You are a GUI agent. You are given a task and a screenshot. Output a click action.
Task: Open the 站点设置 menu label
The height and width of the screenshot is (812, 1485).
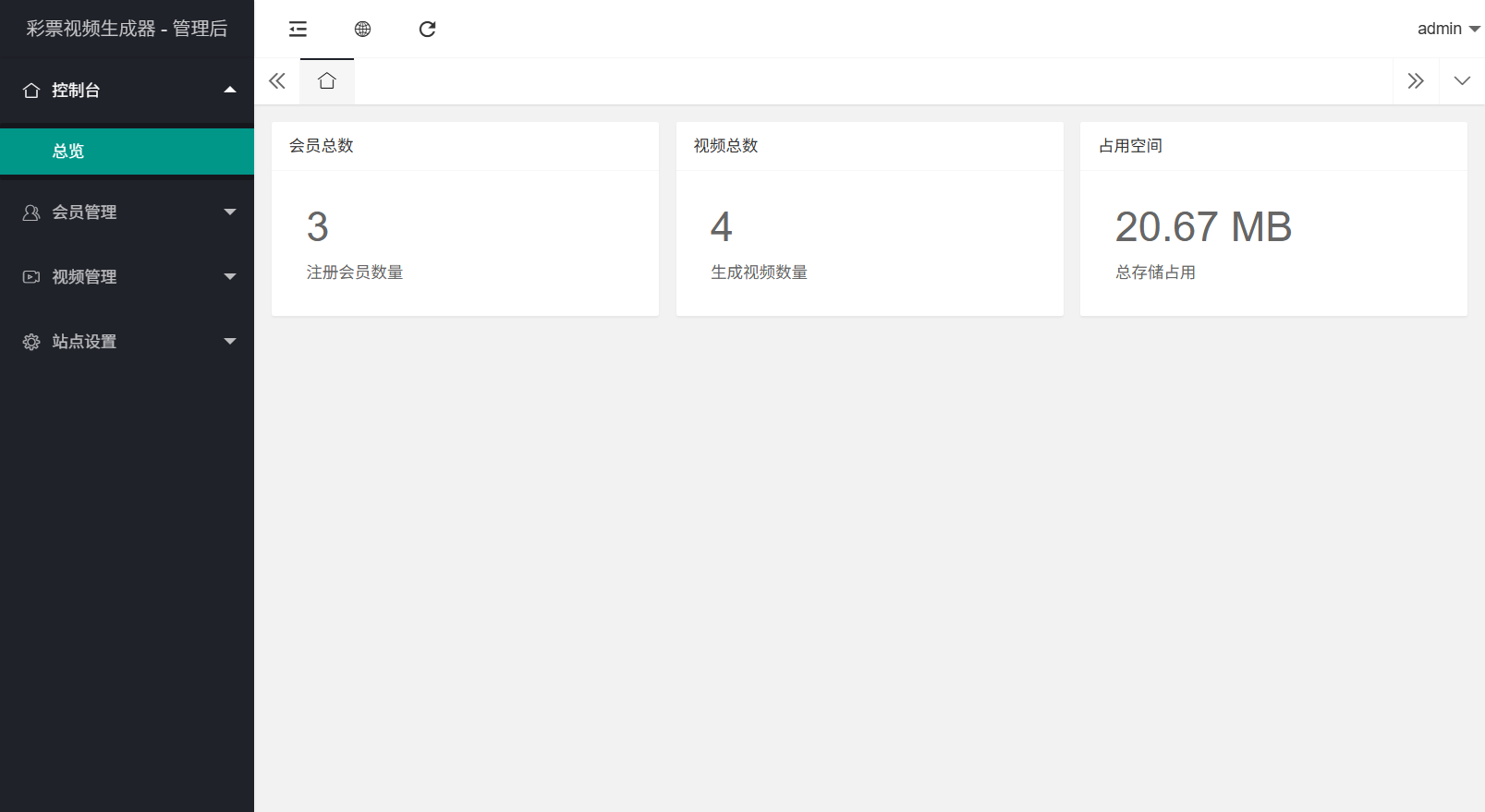(84, 342)
